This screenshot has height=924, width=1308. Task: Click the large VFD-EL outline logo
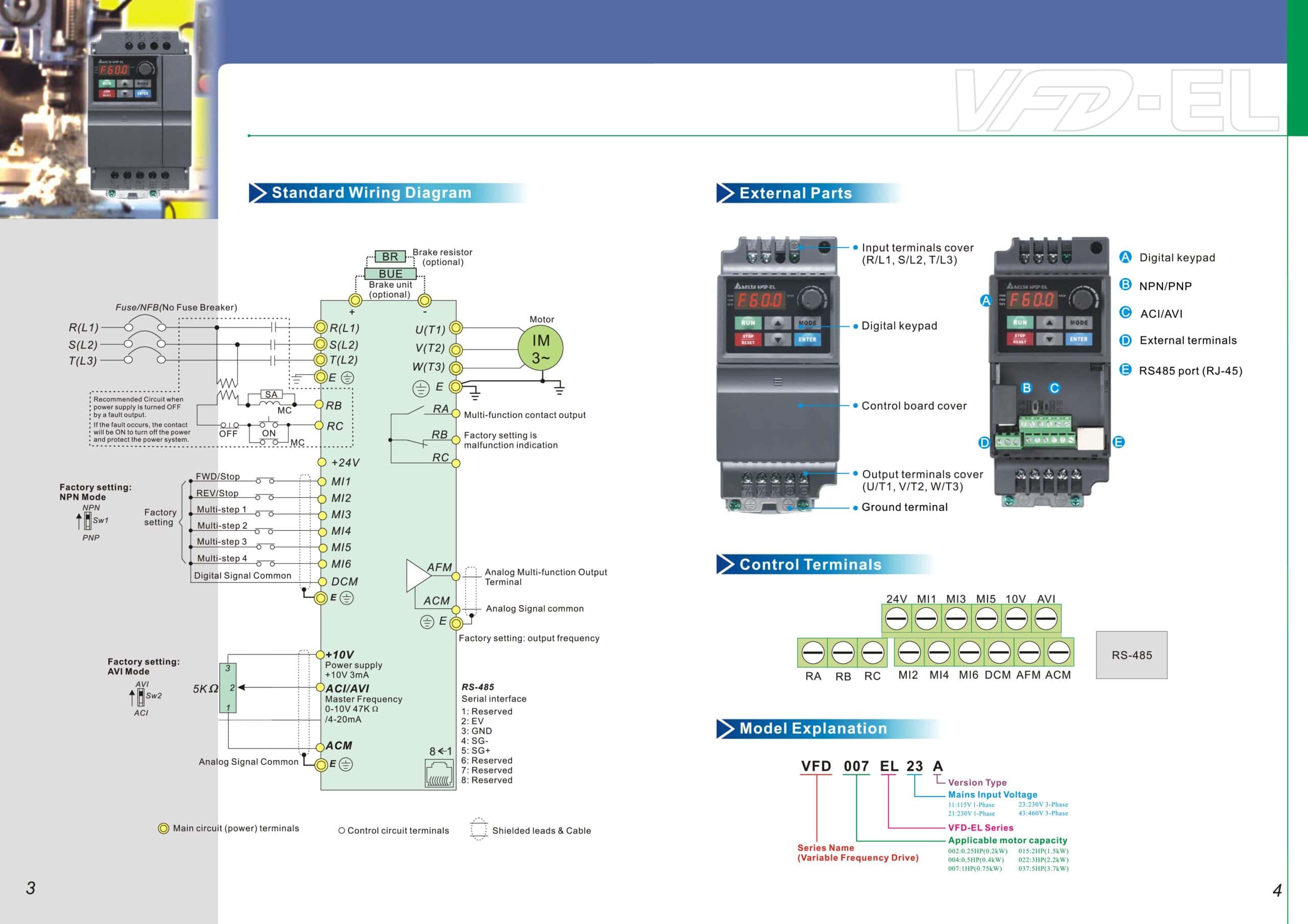click(1116, 100)
